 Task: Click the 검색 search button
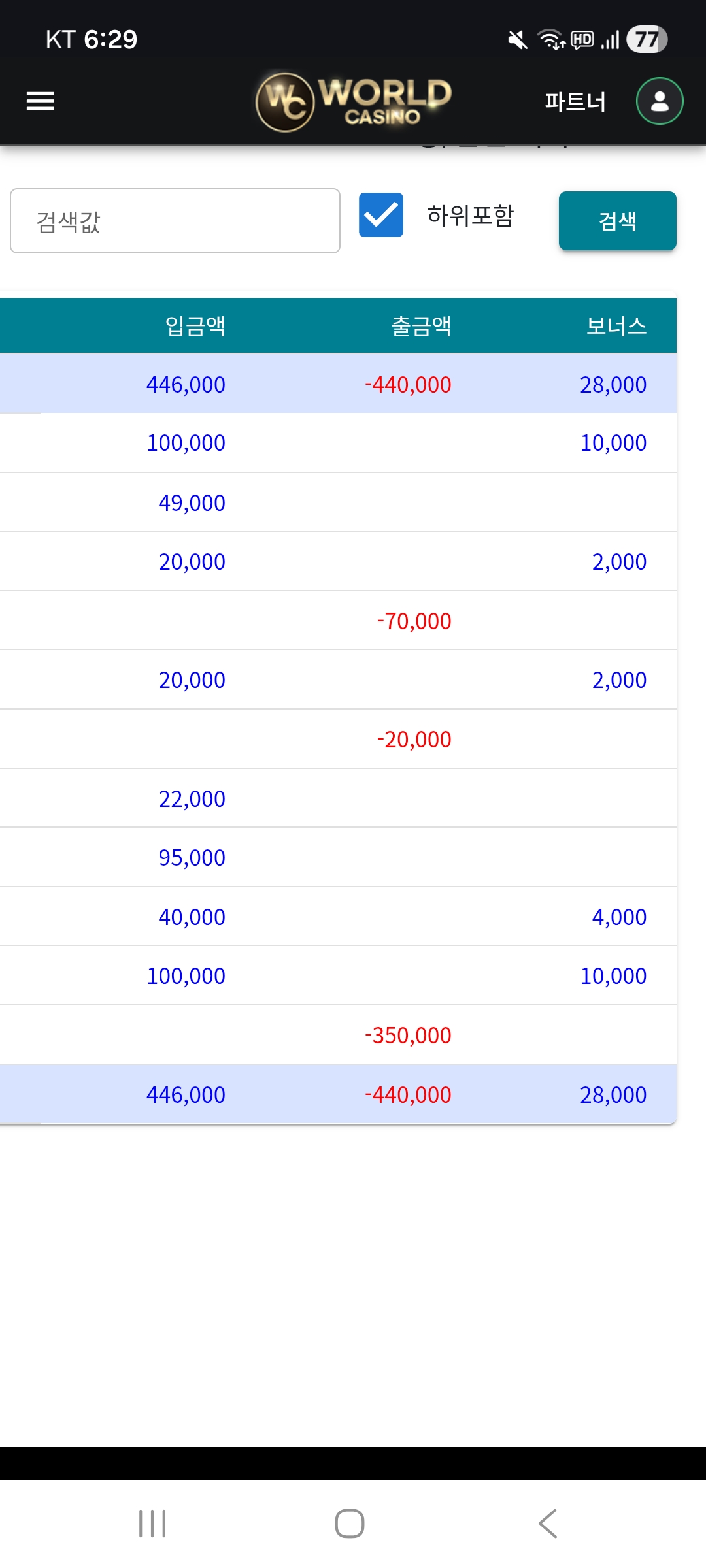pyautogui.click(x=617, y=221)
